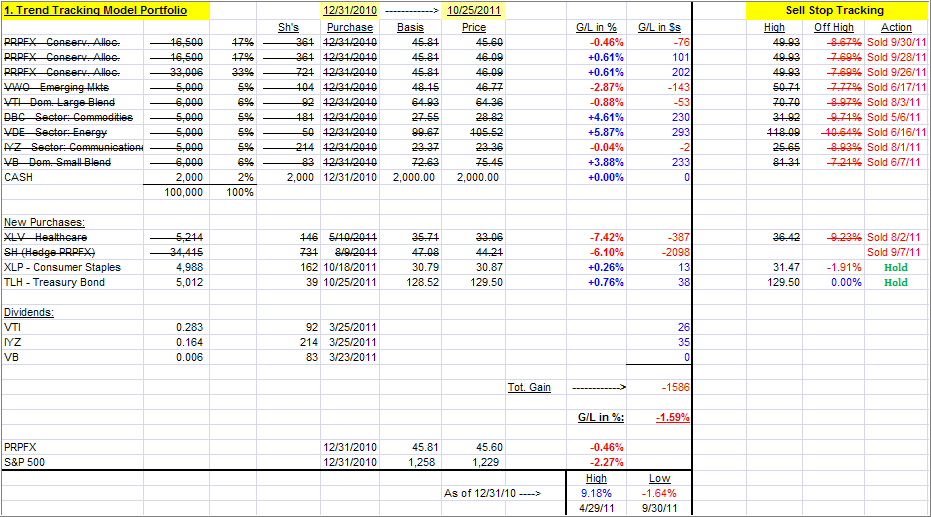
Task: Click the S&P 500 price 1,229
Action: (x=486, y=462)
